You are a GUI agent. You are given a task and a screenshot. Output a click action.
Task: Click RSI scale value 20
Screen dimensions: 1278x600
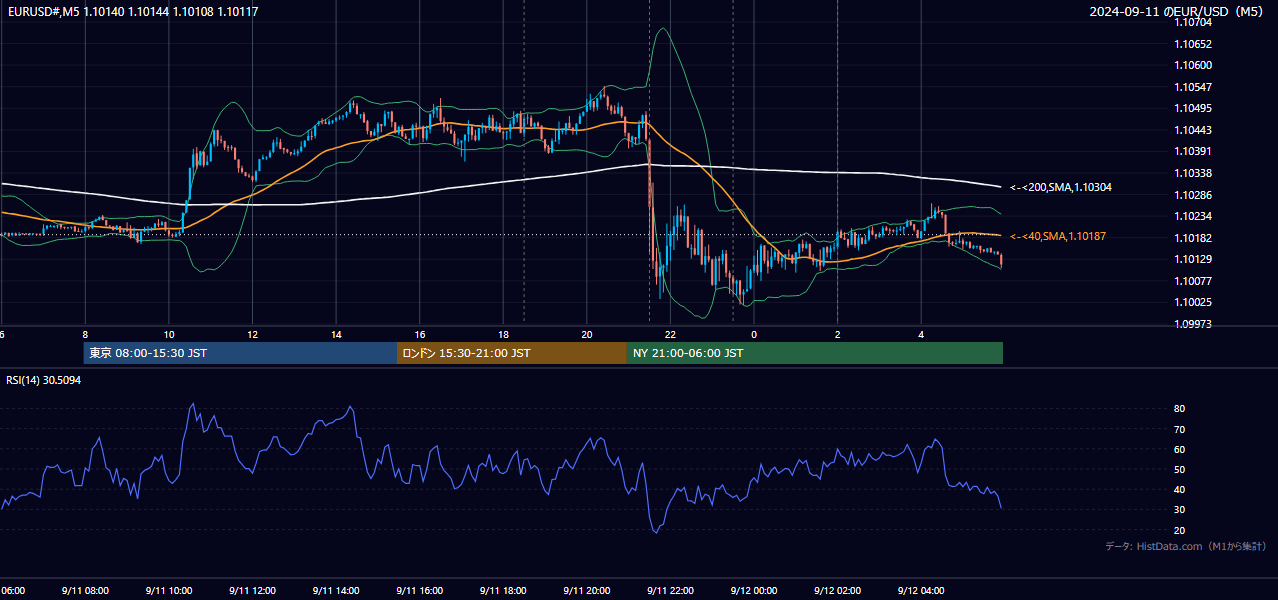[1180, 530]
